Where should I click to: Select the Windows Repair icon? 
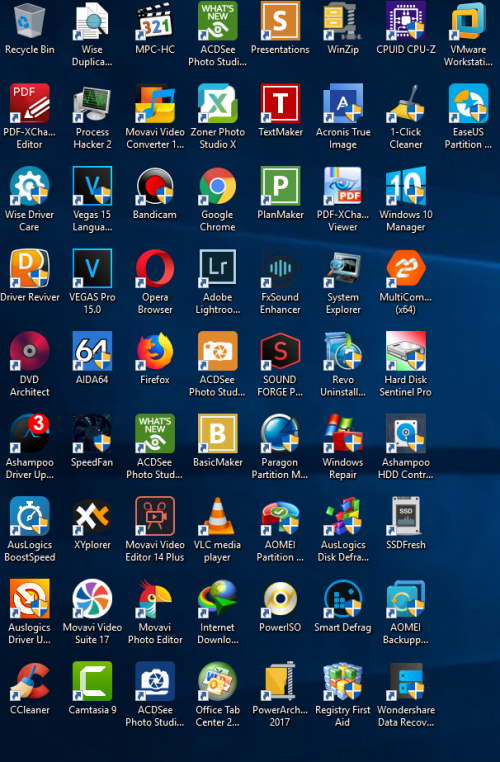pyautogui.click(x=343, y=433)
